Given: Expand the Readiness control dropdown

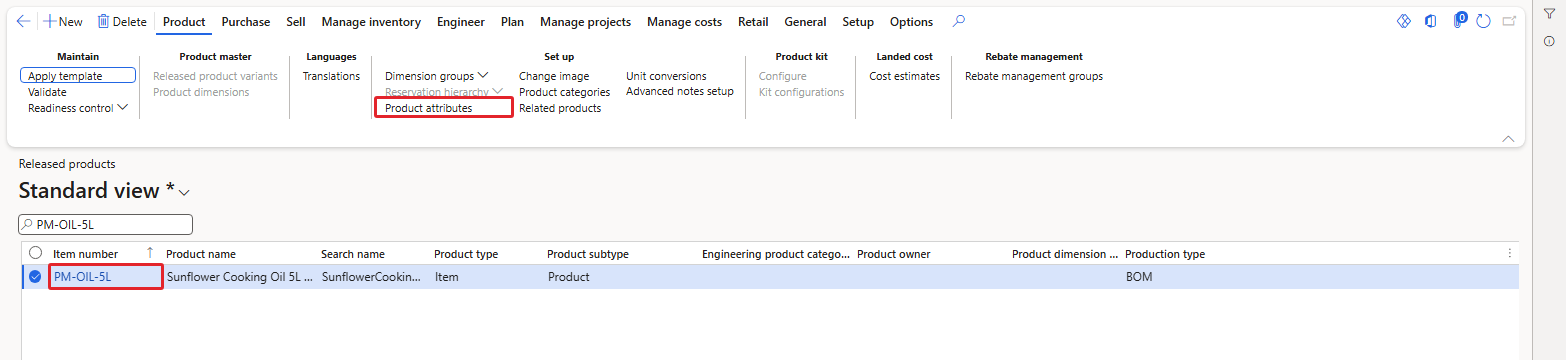Looking at the screenshot, I should click(x=123, y=108).
